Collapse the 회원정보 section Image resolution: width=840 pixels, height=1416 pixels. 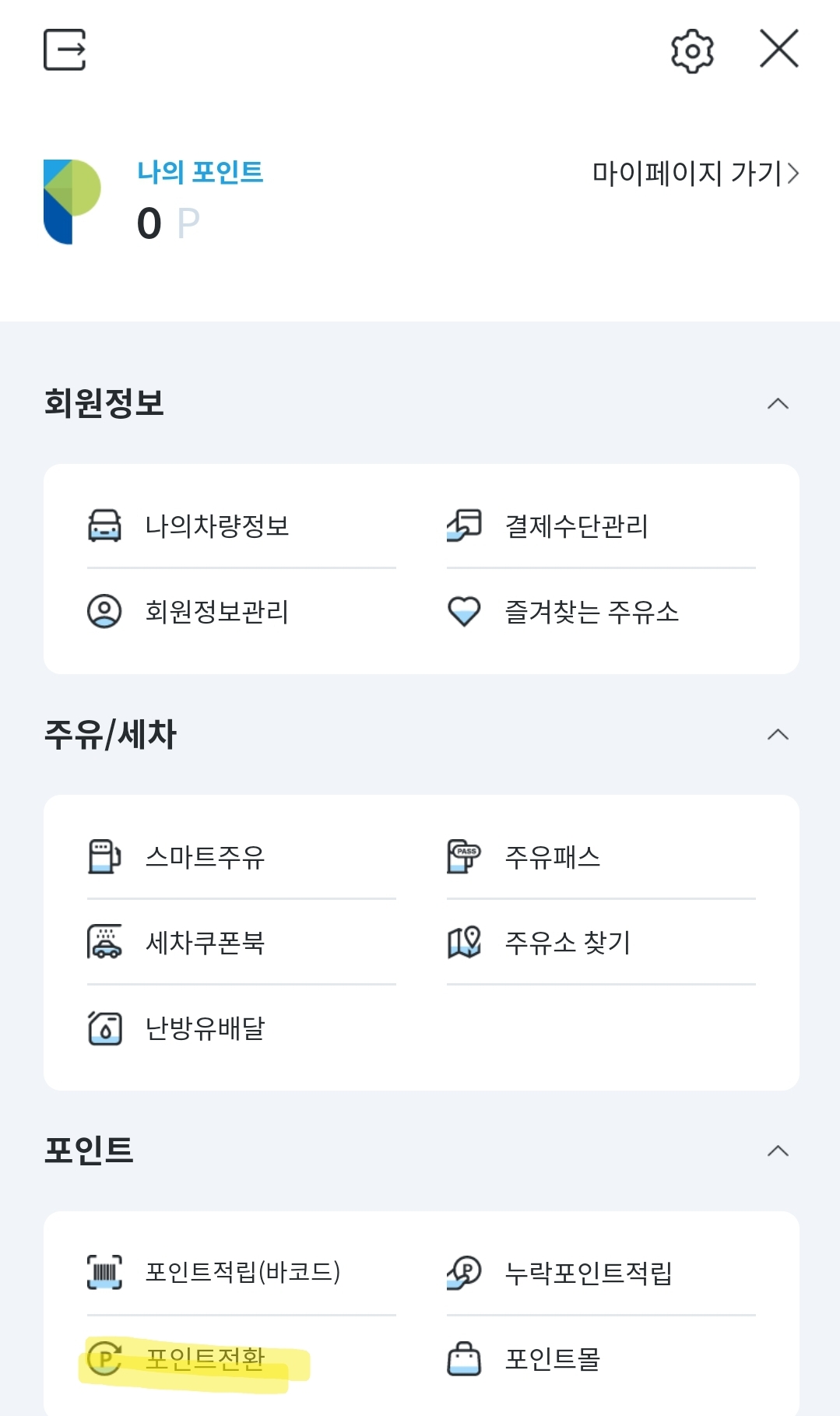778,403
